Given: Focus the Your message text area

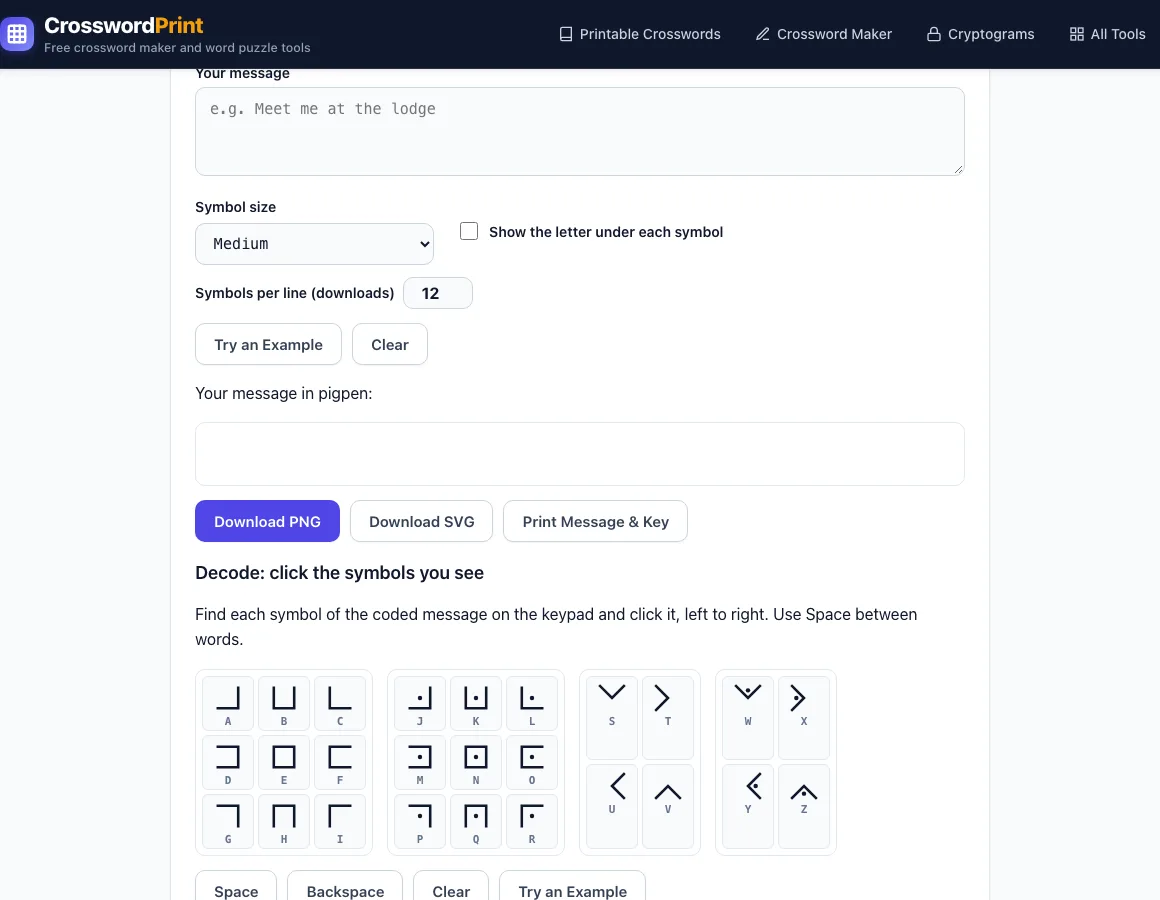Looking at the screenshot, I should 580,132.
